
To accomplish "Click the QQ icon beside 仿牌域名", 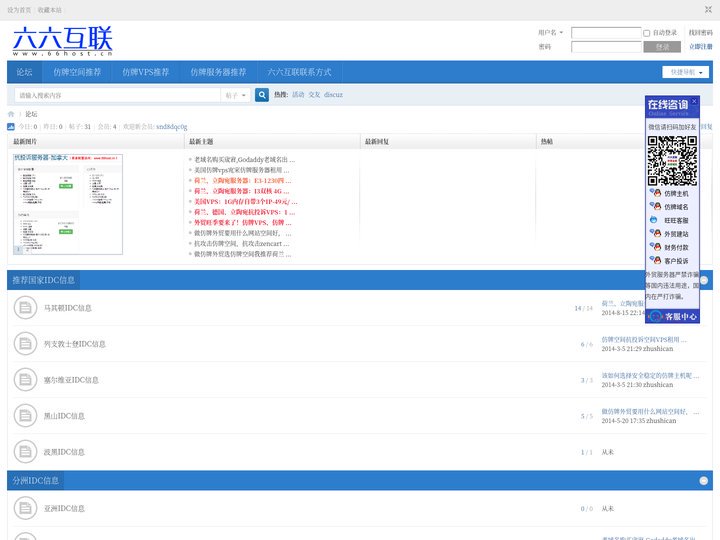I will [x=655, y=207].
